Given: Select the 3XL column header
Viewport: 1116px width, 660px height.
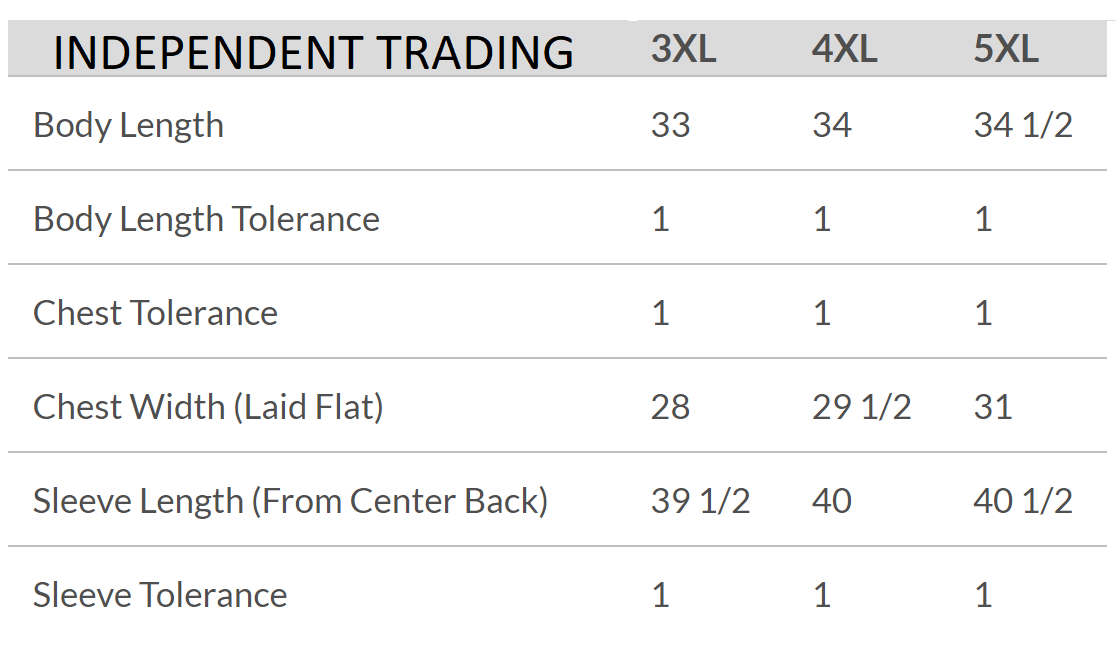Looking at the screenshot, I should point(683,49).
